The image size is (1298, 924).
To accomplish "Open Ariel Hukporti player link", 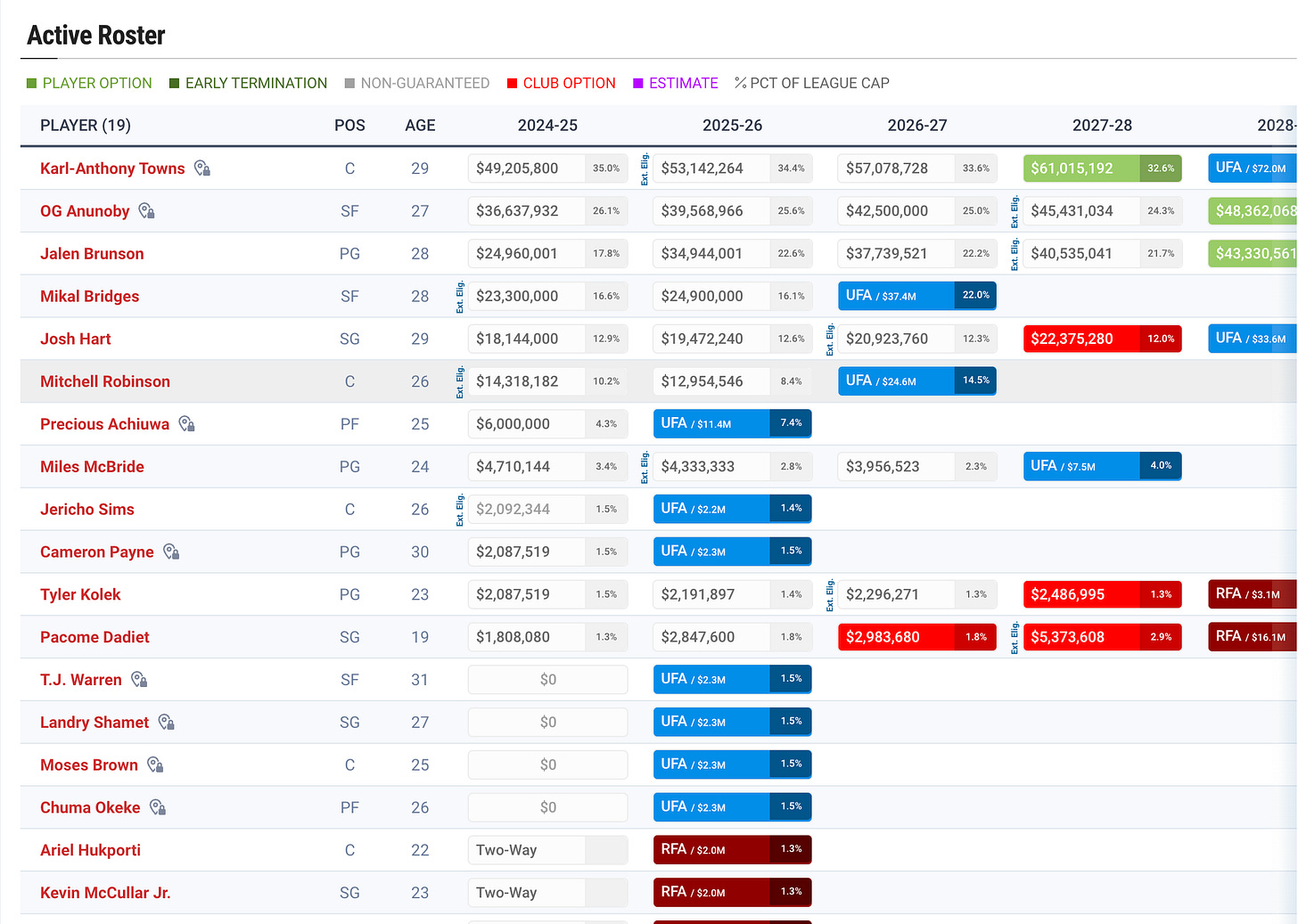I will pyautogui.click(x=90, y=850).
